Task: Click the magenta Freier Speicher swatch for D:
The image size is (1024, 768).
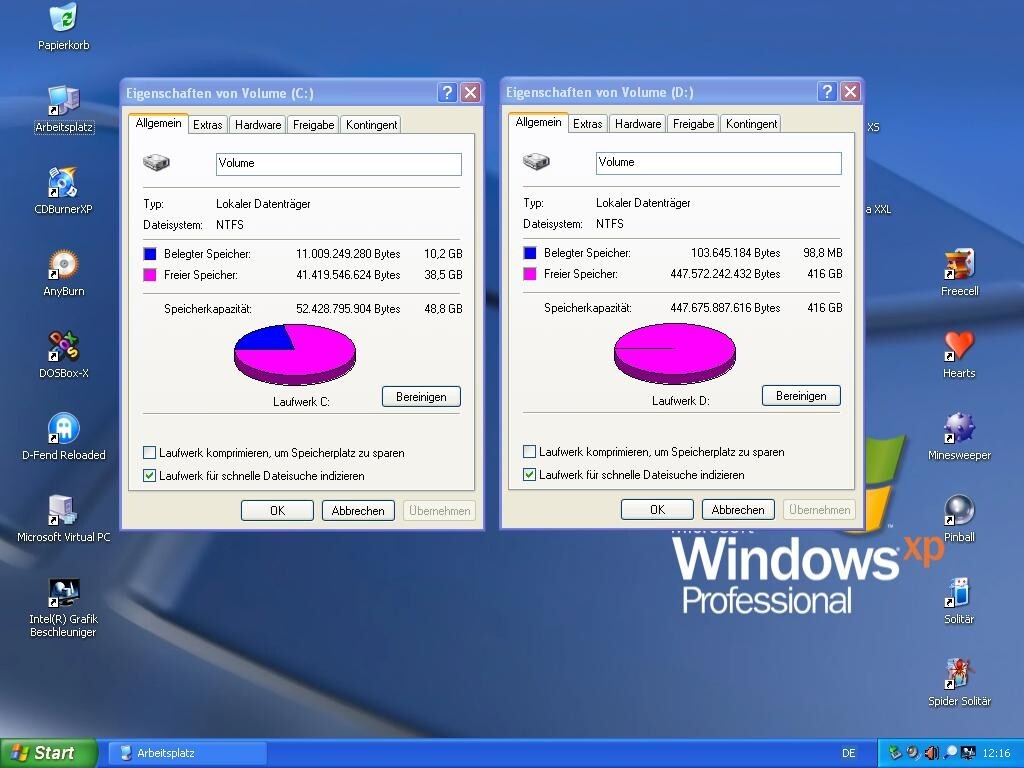Action: point(530,274)
